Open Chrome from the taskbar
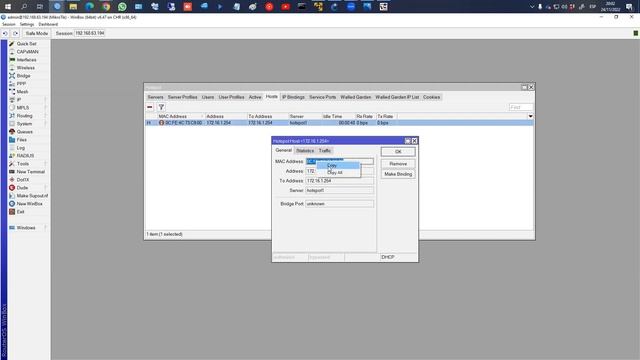This screenshot has height=360, width=640. pos(106,7)
